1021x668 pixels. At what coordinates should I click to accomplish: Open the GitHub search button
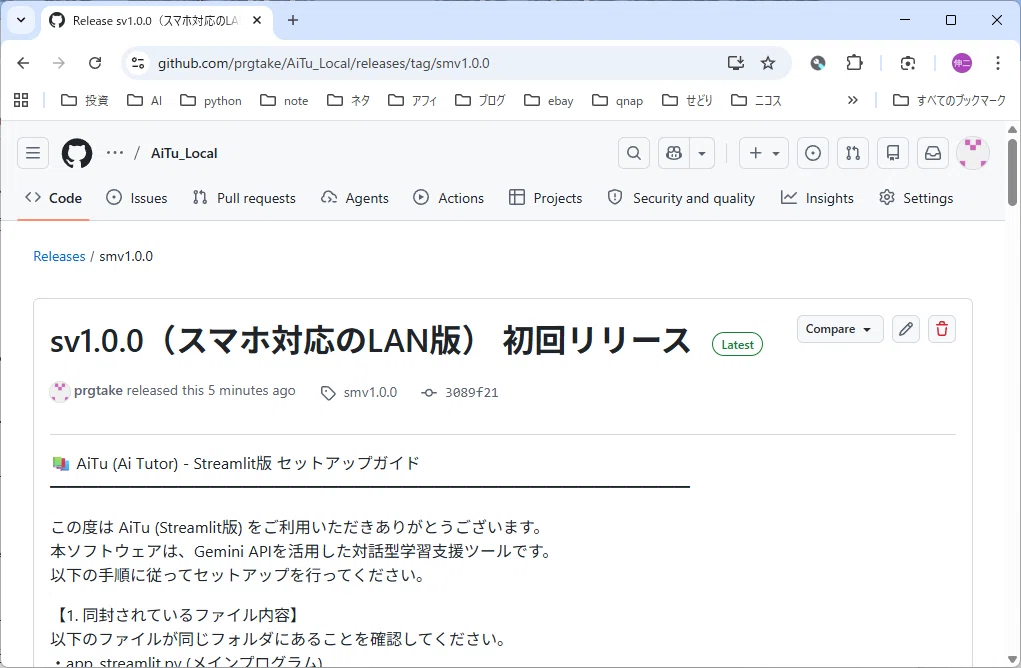634,153
